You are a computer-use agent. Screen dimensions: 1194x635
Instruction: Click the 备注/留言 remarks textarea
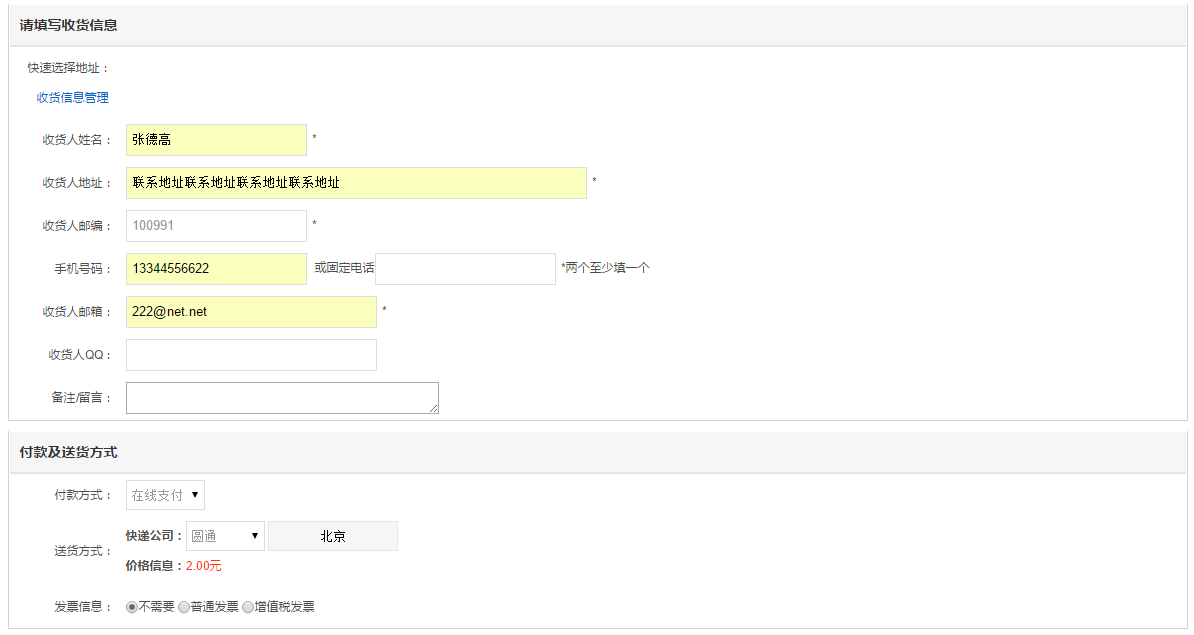tap(283, 398)
